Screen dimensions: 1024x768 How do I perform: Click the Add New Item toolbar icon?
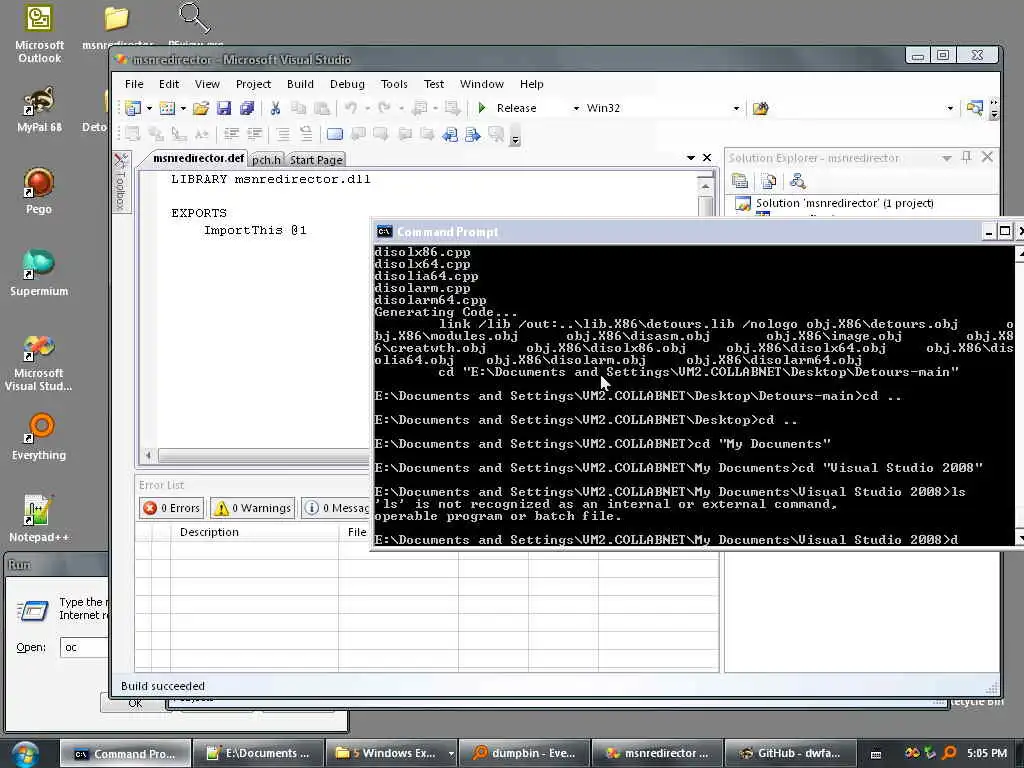click(x=167, y=108)
